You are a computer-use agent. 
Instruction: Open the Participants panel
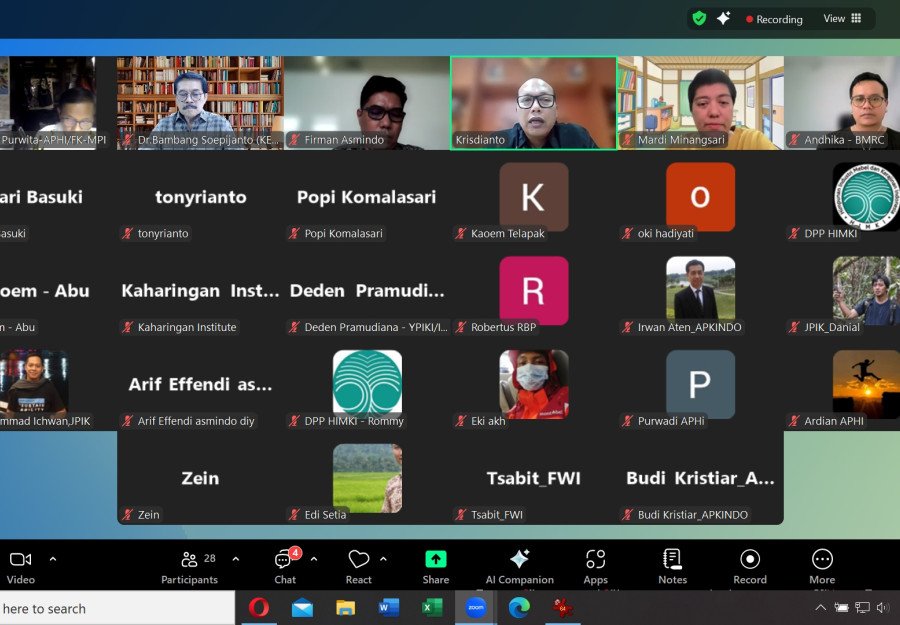(189, 567)
